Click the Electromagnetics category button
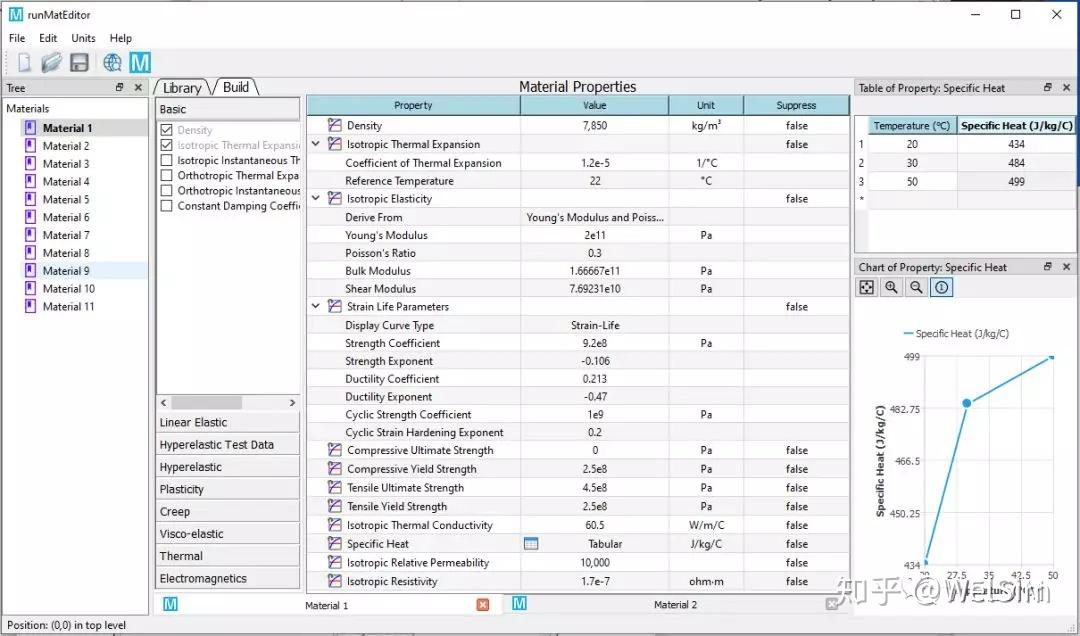 226,577
